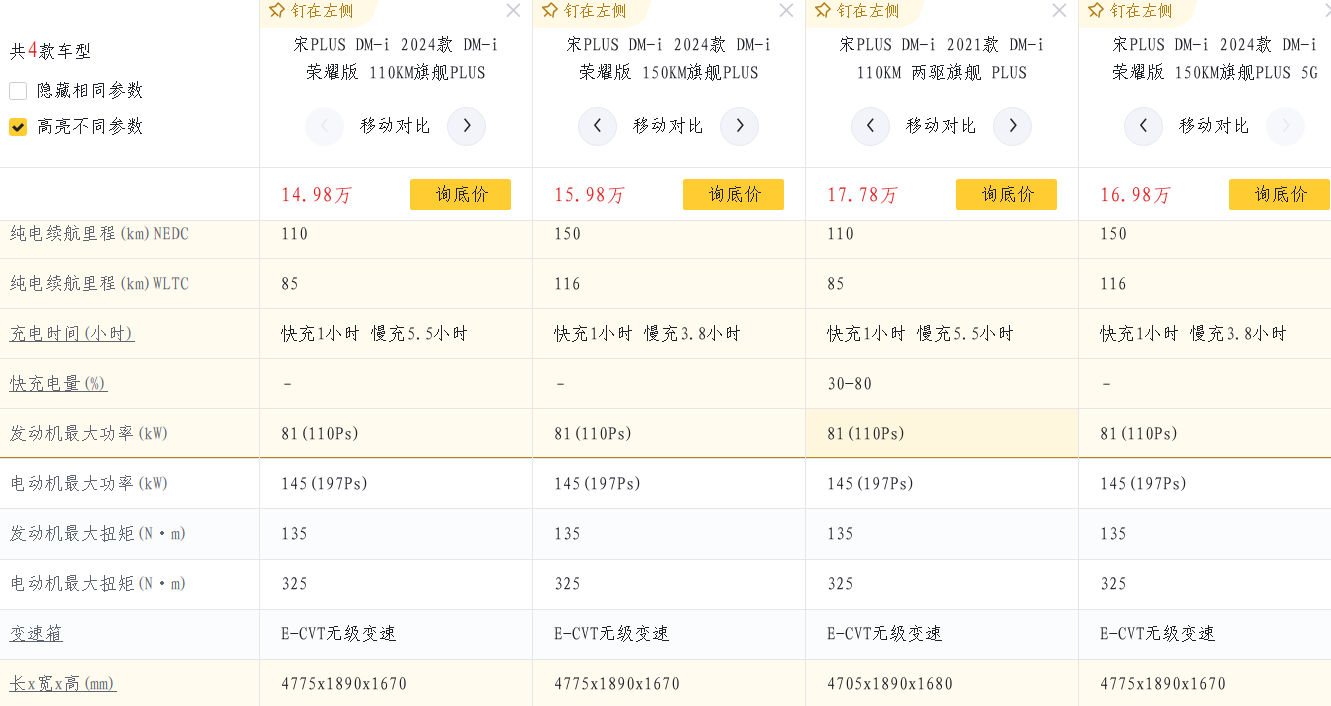This screenshot has width=1331, height=706.
Task: Click the 纯电续航里程(km)WLTC row label
Action: click(x=99, y=284)
